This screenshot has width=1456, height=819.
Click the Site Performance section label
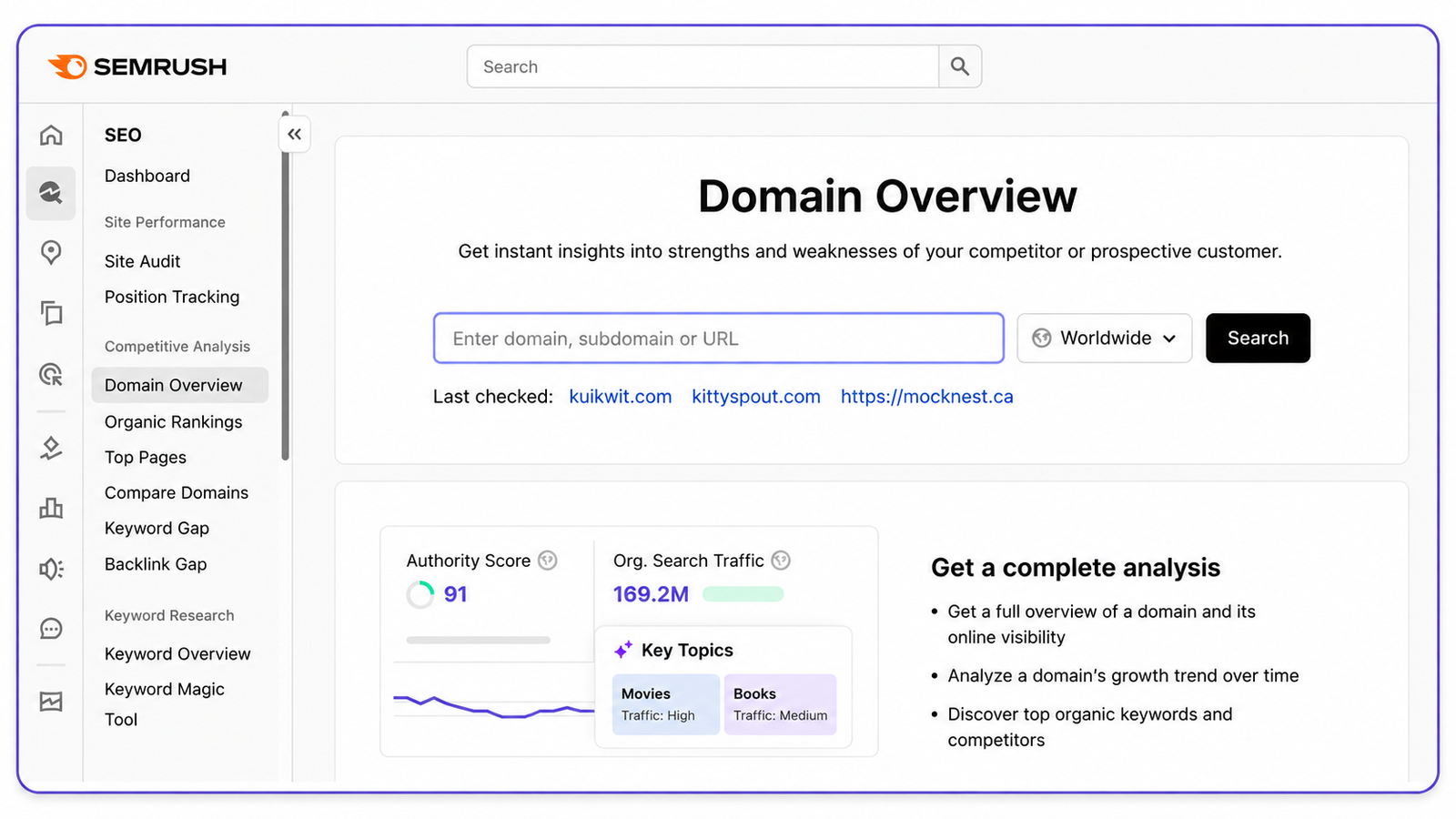click(165, 222)
